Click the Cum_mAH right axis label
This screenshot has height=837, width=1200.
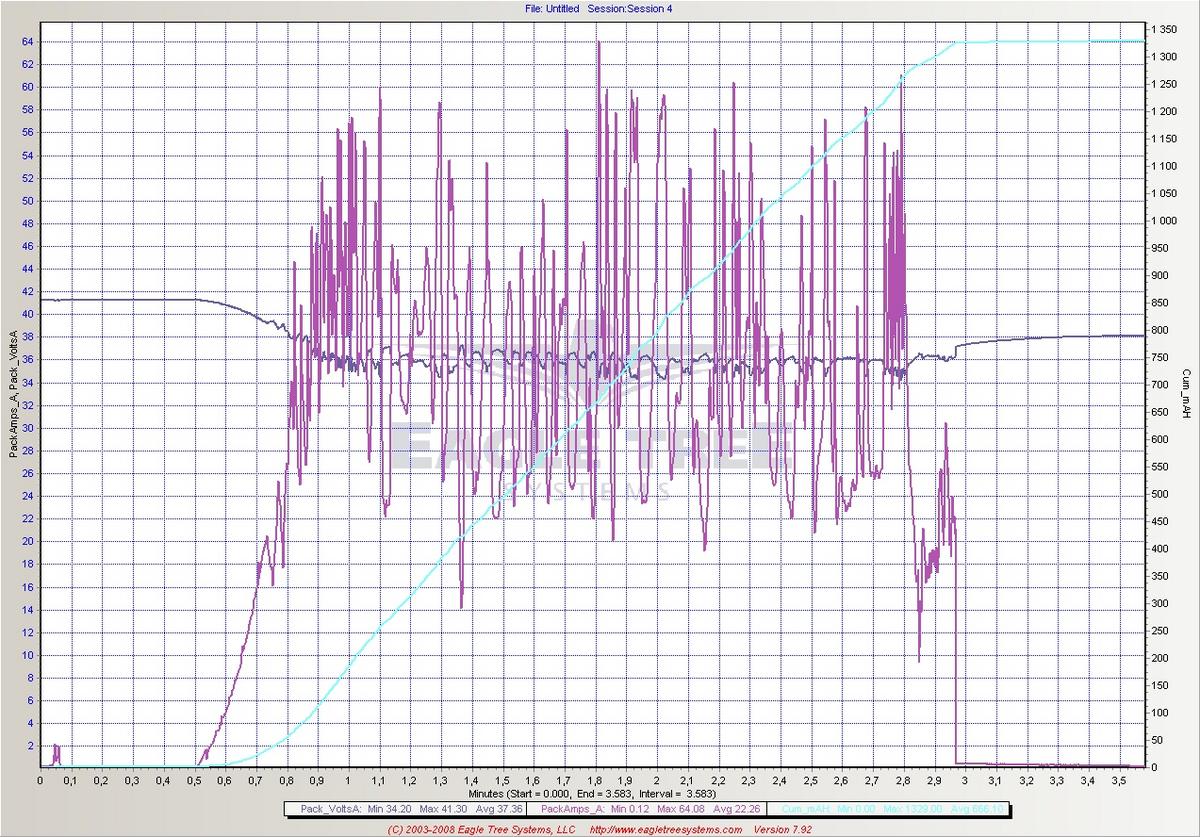click(x=1186, y=395)
